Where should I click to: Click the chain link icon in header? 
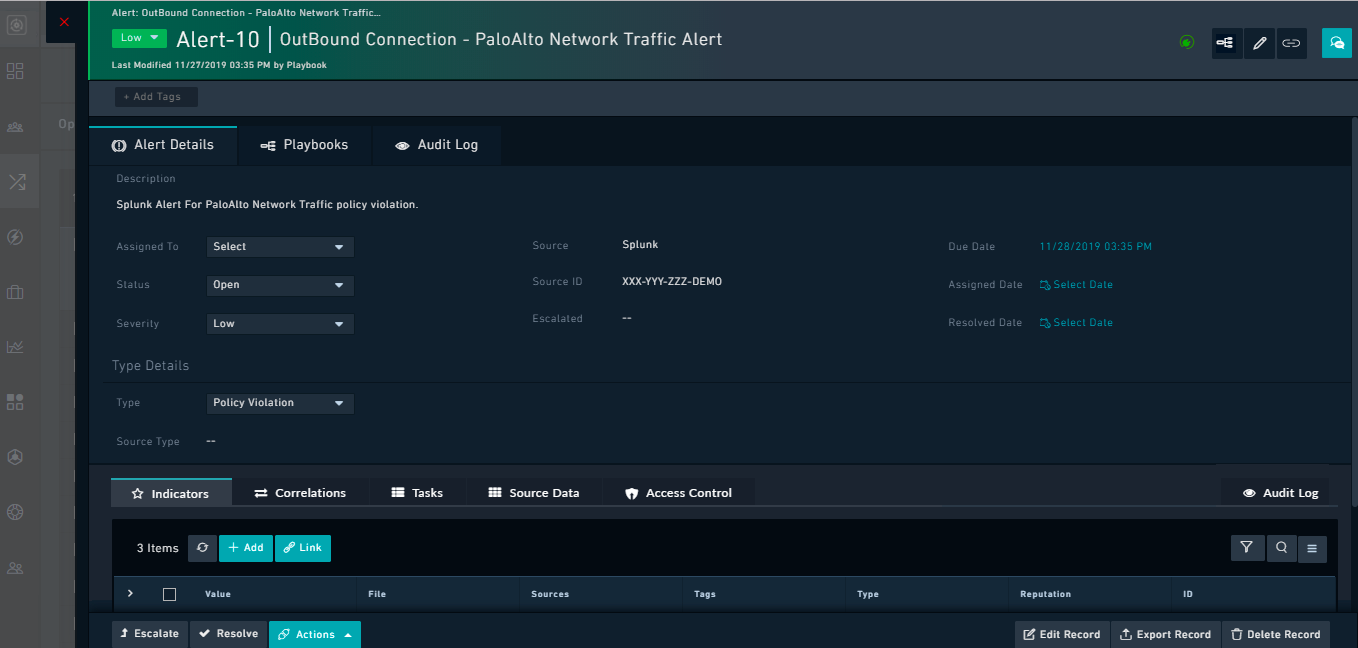point(1291,43)
